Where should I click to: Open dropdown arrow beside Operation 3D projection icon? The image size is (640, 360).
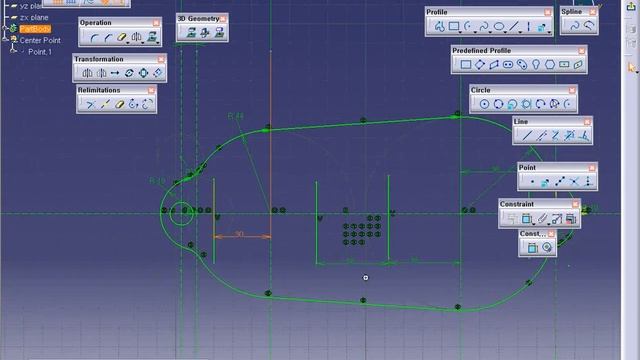(x=158, y=42)
